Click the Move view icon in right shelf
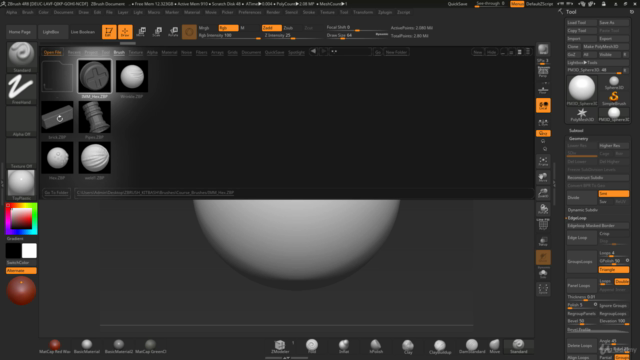The height and width of the screenshot is (360, 640). [543, 177]
